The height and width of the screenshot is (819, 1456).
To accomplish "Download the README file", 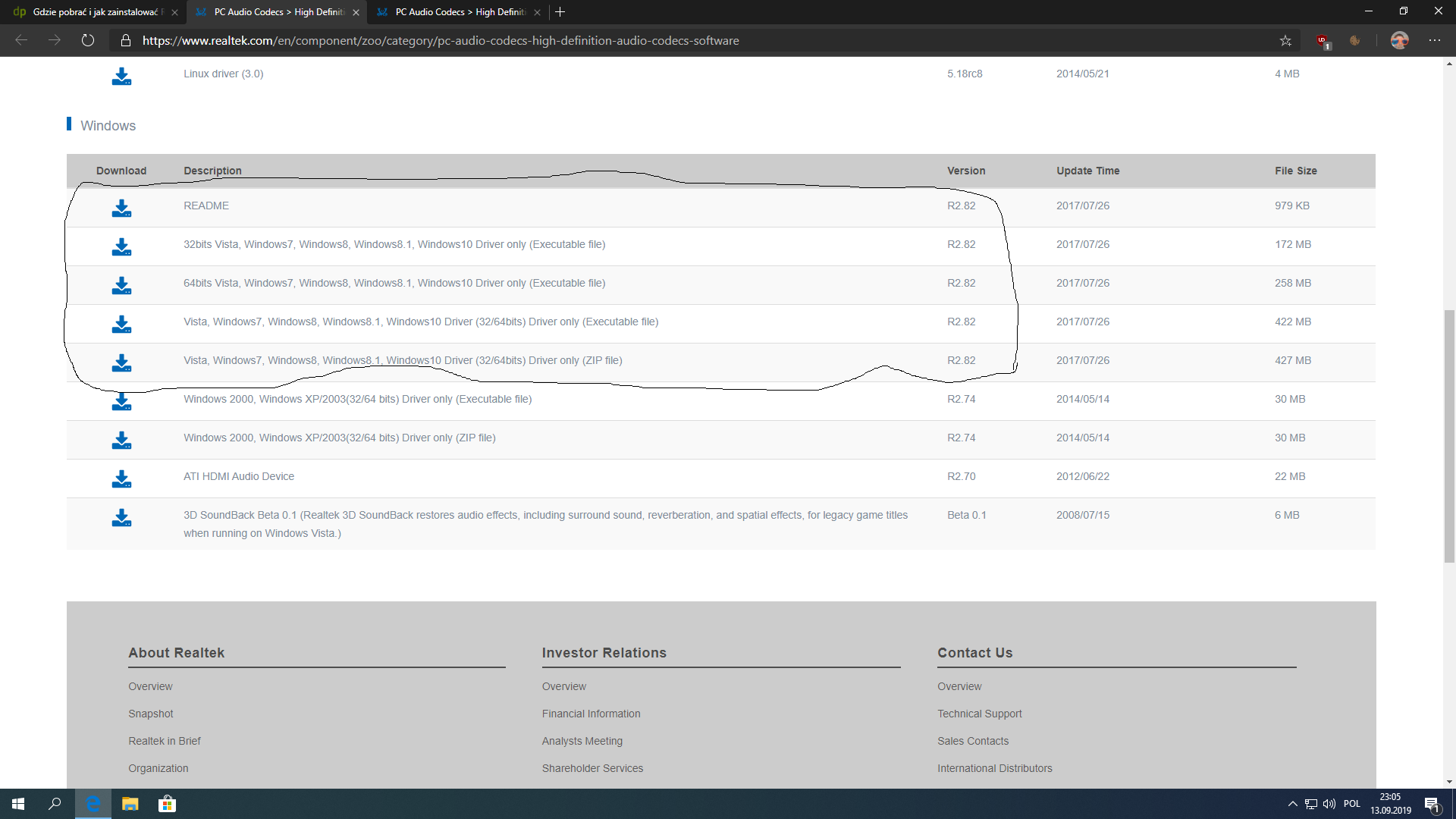I will coord(121,208).
